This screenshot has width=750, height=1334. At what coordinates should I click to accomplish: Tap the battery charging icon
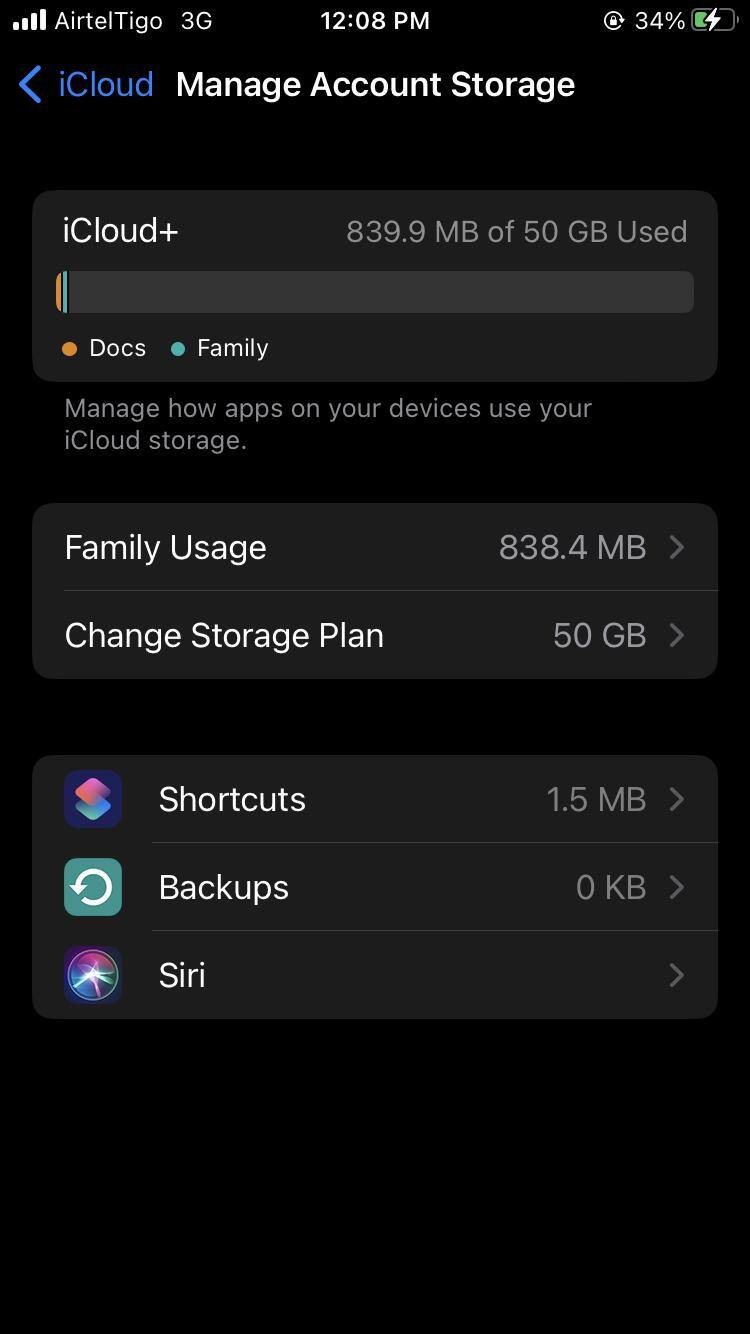coord(714,21)
